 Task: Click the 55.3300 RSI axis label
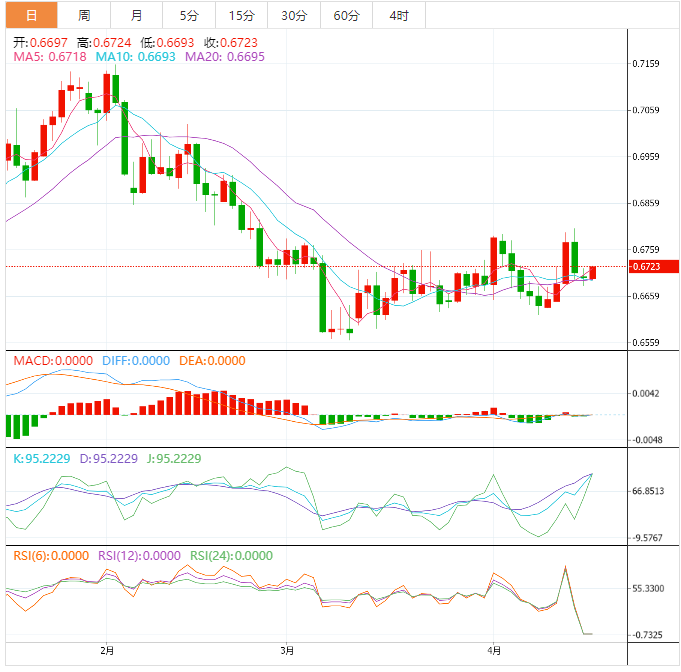tap(648, 589)
